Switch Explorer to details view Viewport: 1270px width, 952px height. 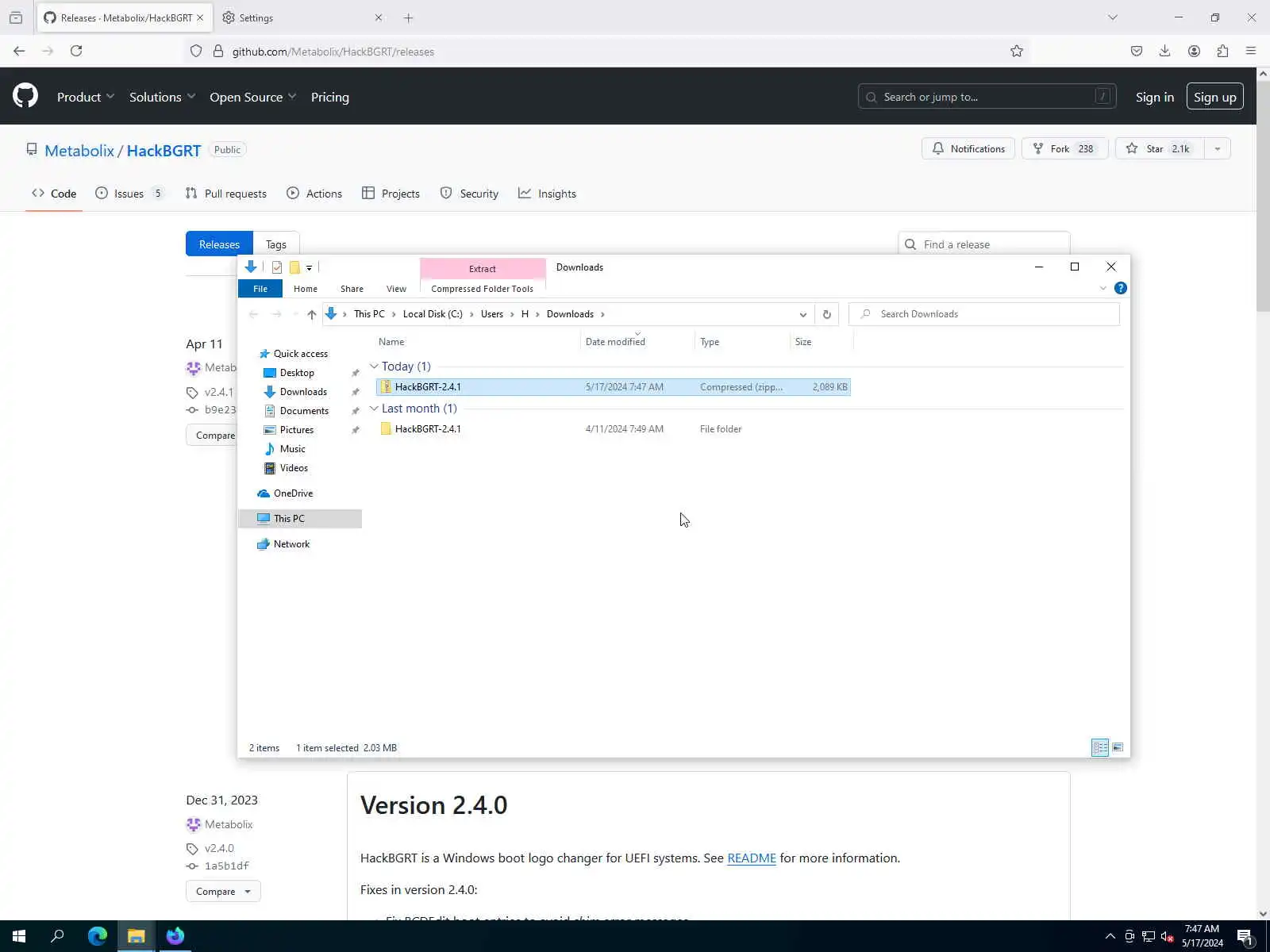pos(1100,747)
